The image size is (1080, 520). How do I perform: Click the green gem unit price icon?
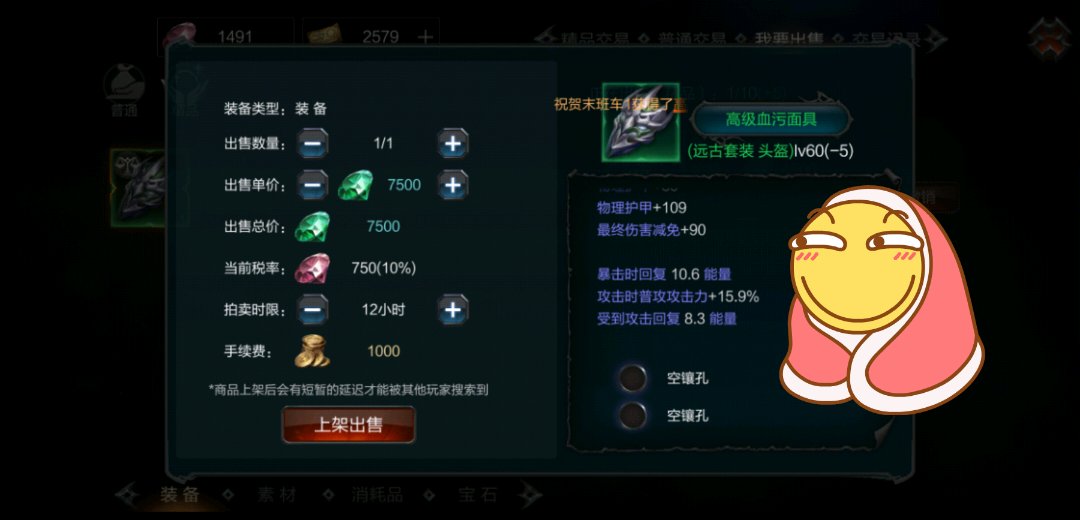355,185
